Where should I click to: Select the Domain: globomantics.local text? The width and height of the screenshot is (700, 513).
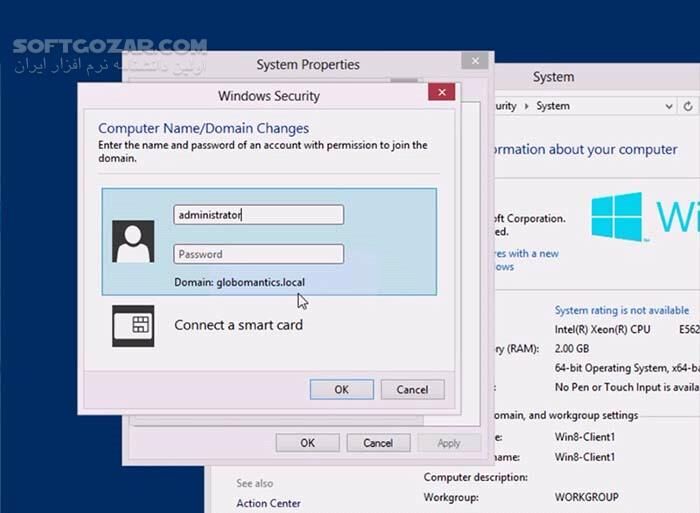239,282
